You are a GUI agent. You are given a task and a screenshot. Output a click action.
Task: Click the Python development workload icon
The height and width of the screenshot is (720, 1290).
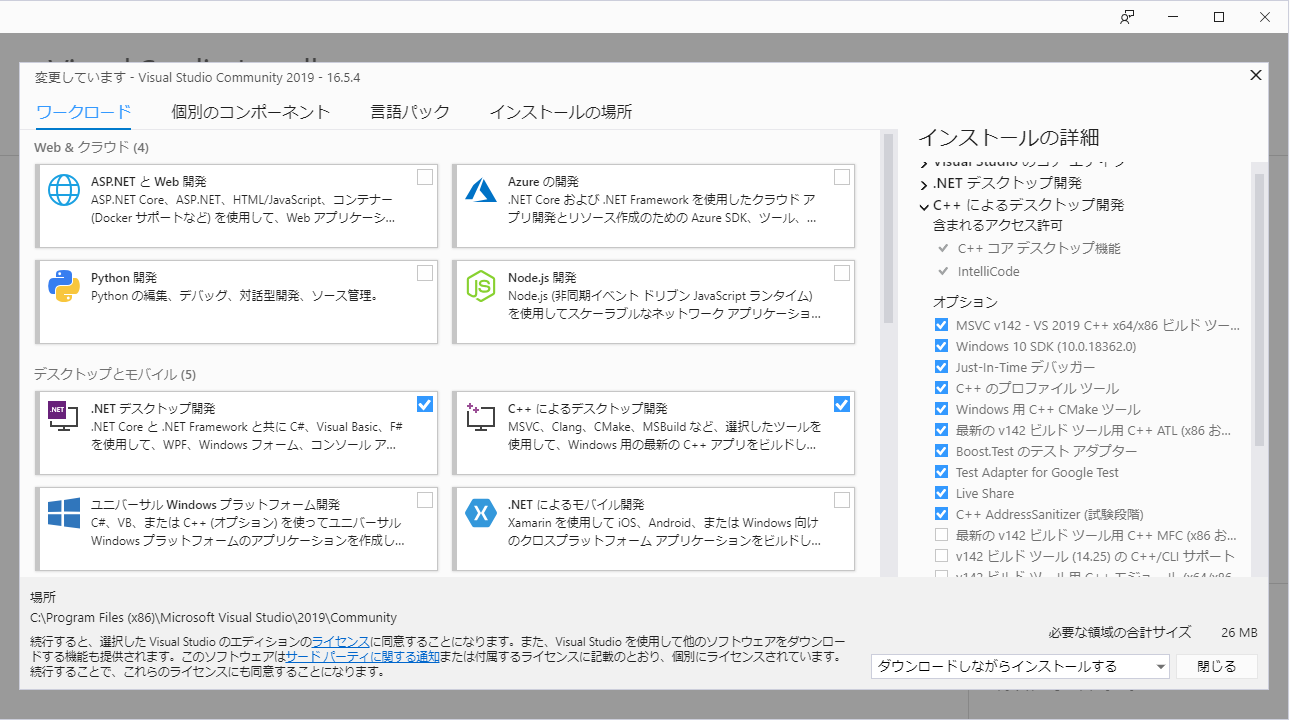pyautogui.click(x=64, y=286)
